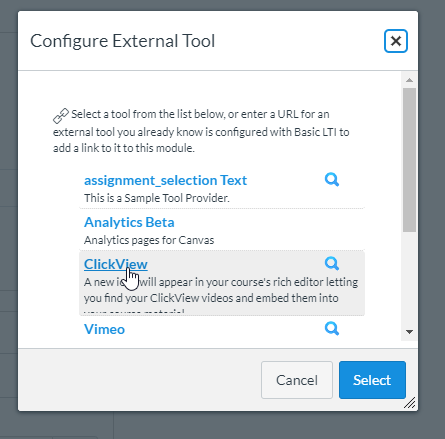
Task: Cancel the external tool configuration
Action: click(297, 380)
